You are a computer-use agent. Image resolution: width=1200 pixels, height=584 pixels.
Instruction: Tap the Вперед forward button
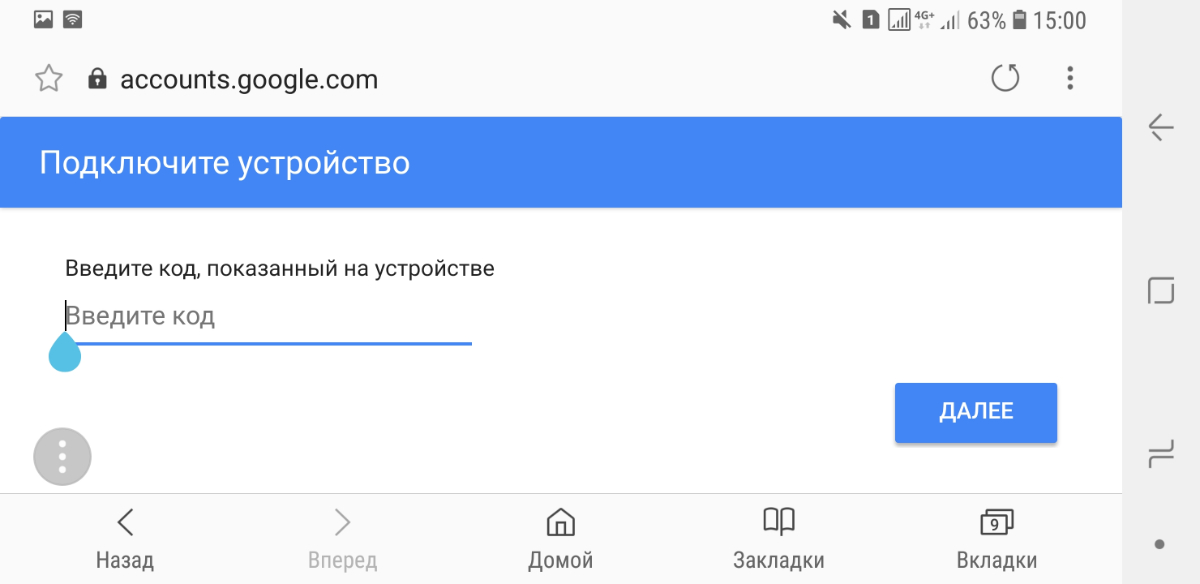pos(342,538)
